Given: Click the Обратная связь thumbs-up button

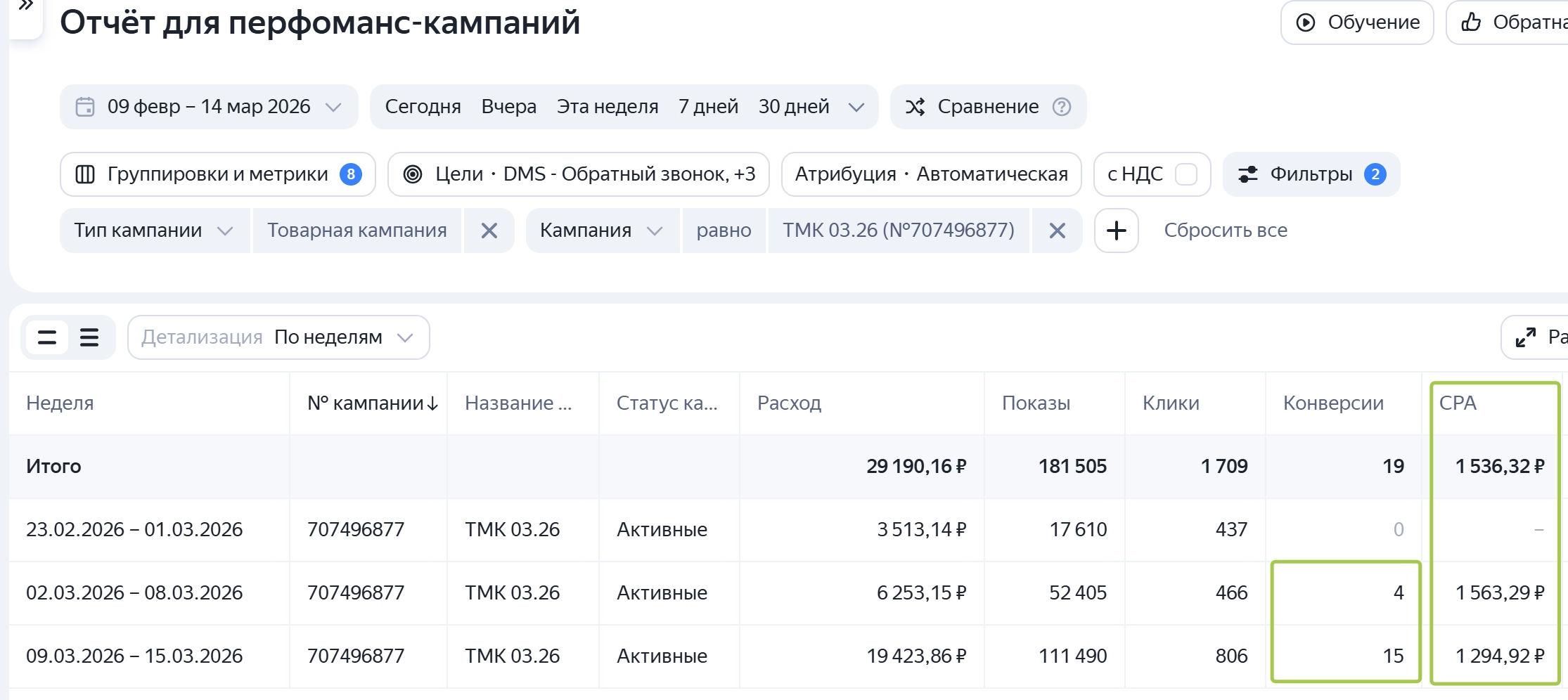Looking at the screenshot, I should 1508,22.
